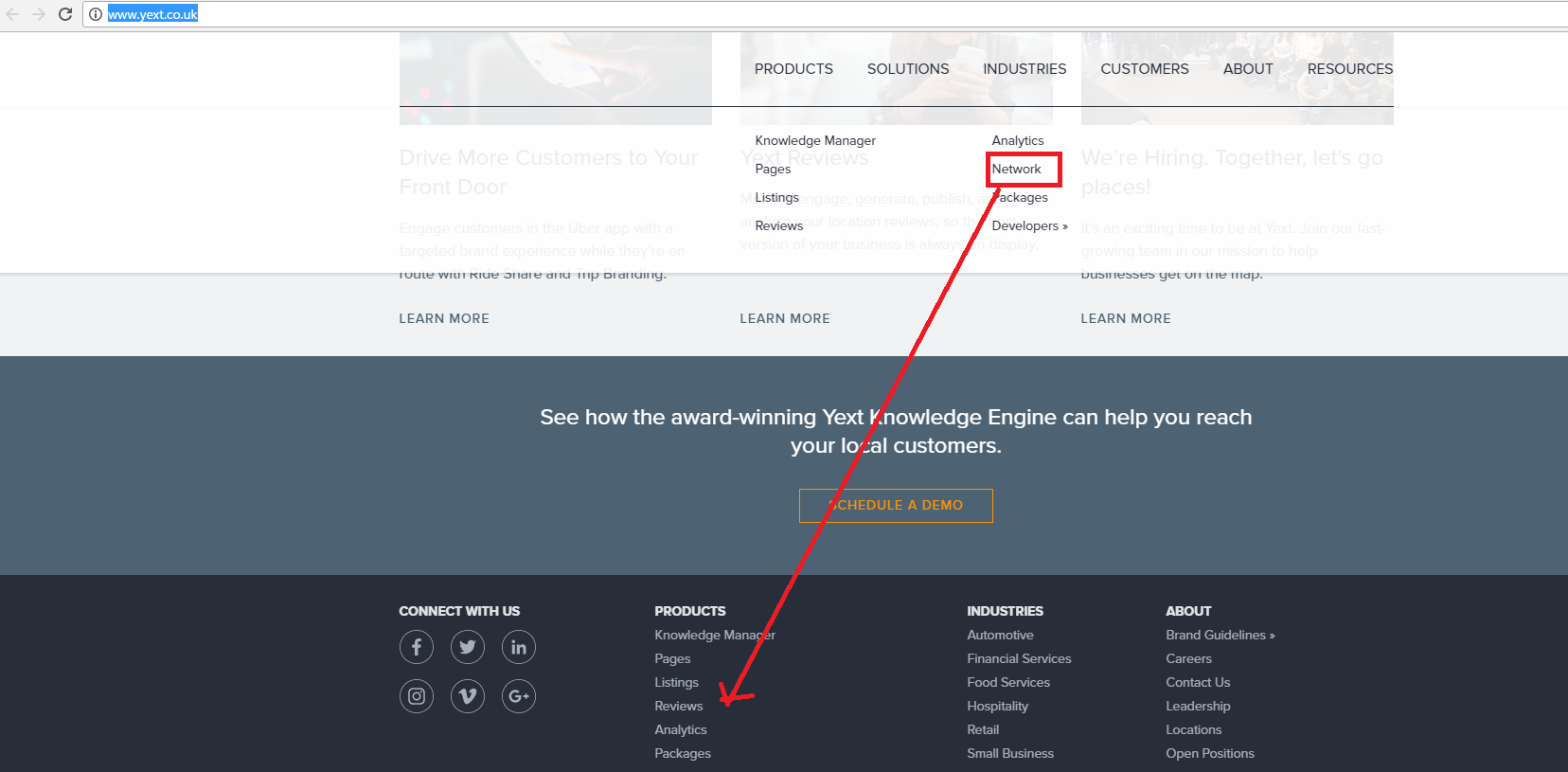1568x772 pixels.
Task: Open the INDUSTRIES menu
Action: (x=1025, y=69)
